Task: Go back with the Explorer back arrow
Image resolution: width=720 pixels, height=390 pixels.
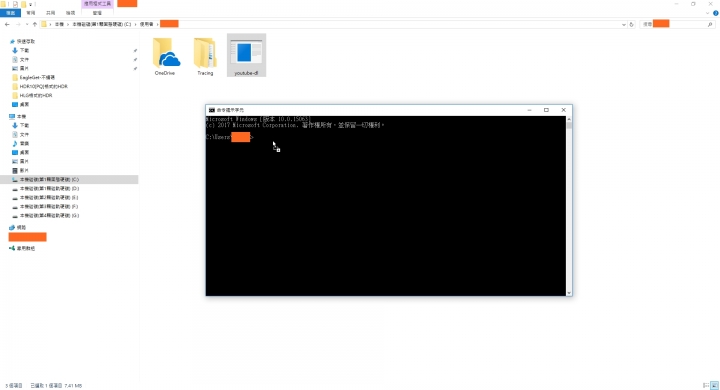Action: click(x=7, y=24)
